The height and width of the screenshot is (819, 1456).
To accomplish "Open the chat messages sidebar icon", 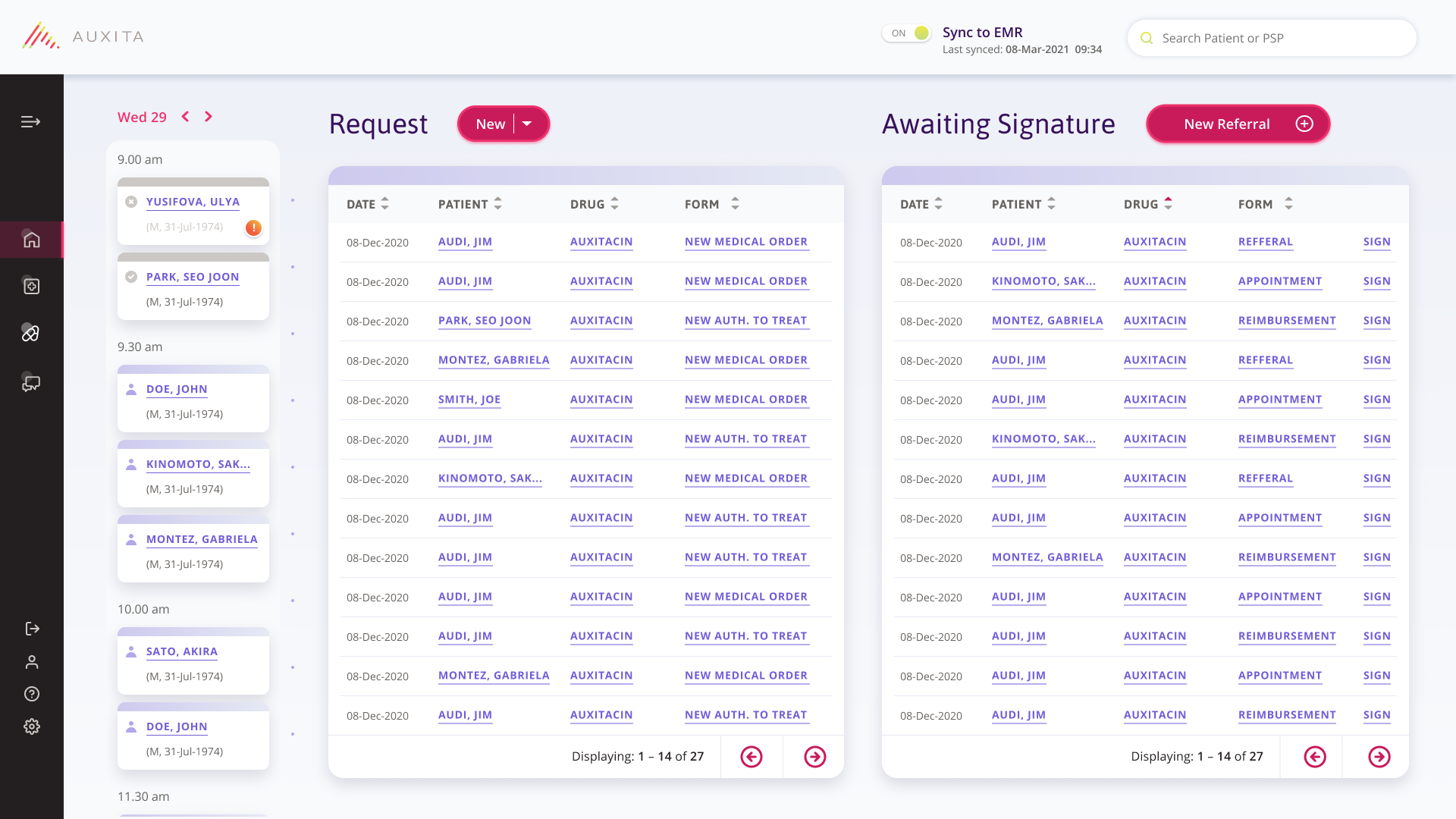I will point(30,383).
